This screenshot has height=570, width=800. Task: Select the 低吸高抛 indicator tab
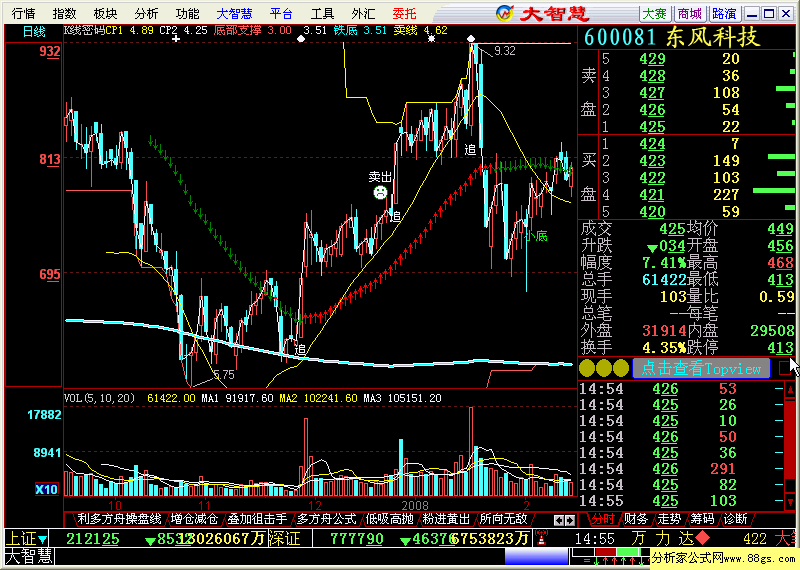pos(389,519)
